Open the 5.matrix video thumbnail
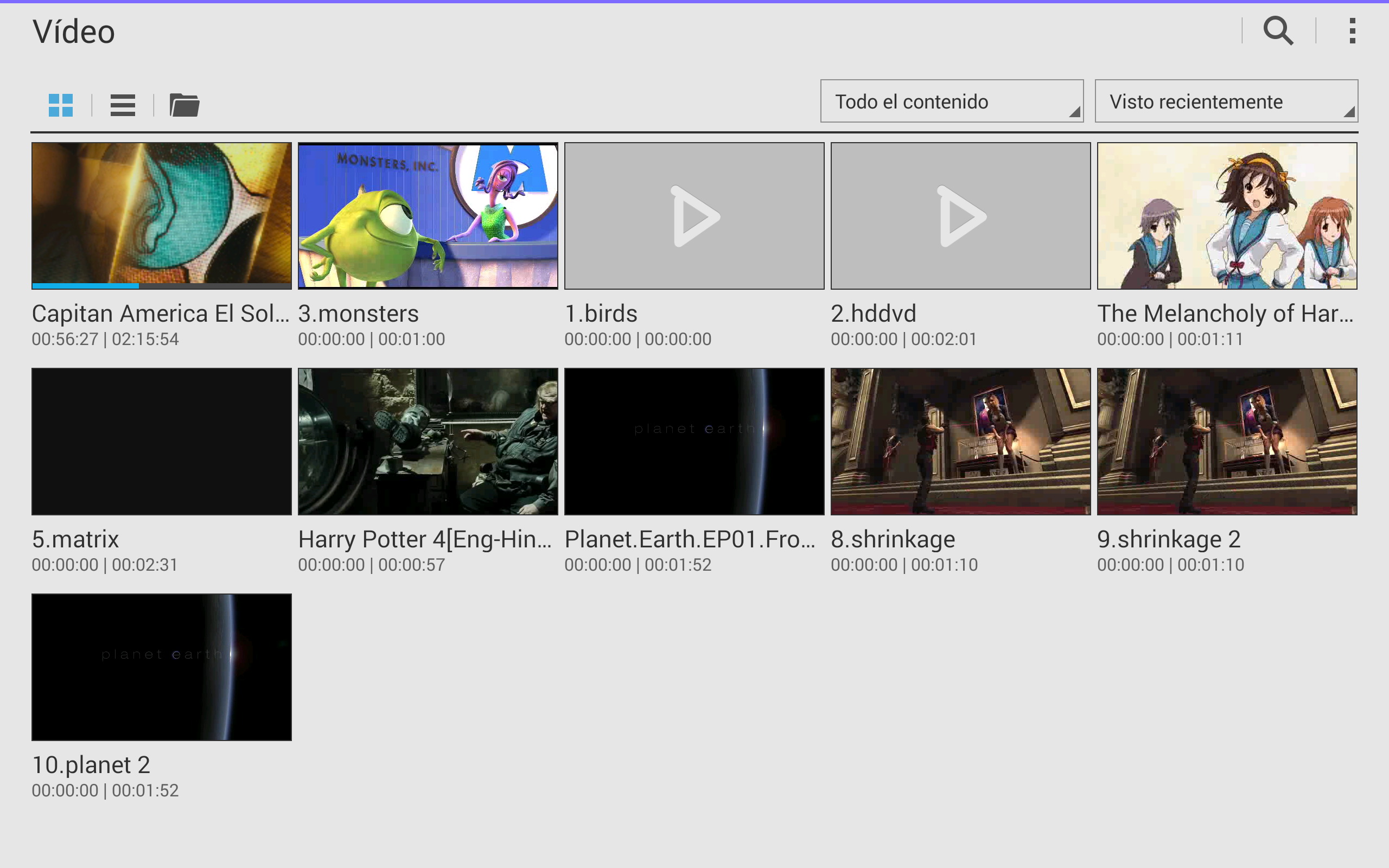Screen dimensions: 1389x868 [x=161, y=441]
